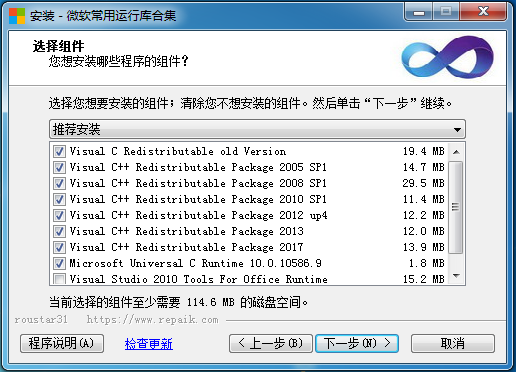The height and width of the screenshot is (372, 516).
Task: Enable Visual Studio 2010 Tools For Office Runtime
Action: point(59,279)
